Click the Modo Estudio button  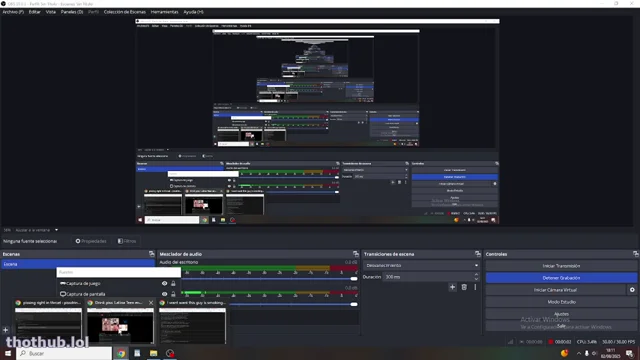561,302
